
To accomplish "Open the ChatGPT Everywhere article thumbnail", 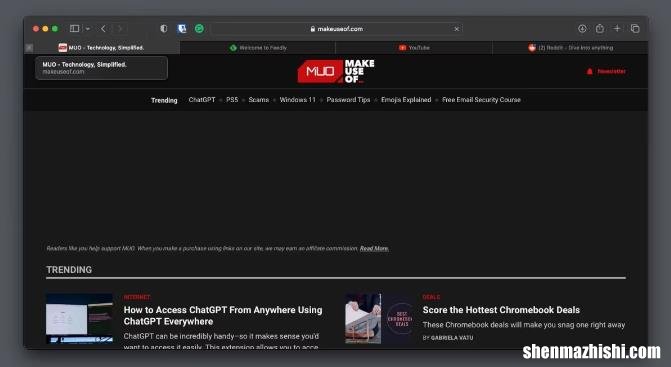I will tap(80, 318).
